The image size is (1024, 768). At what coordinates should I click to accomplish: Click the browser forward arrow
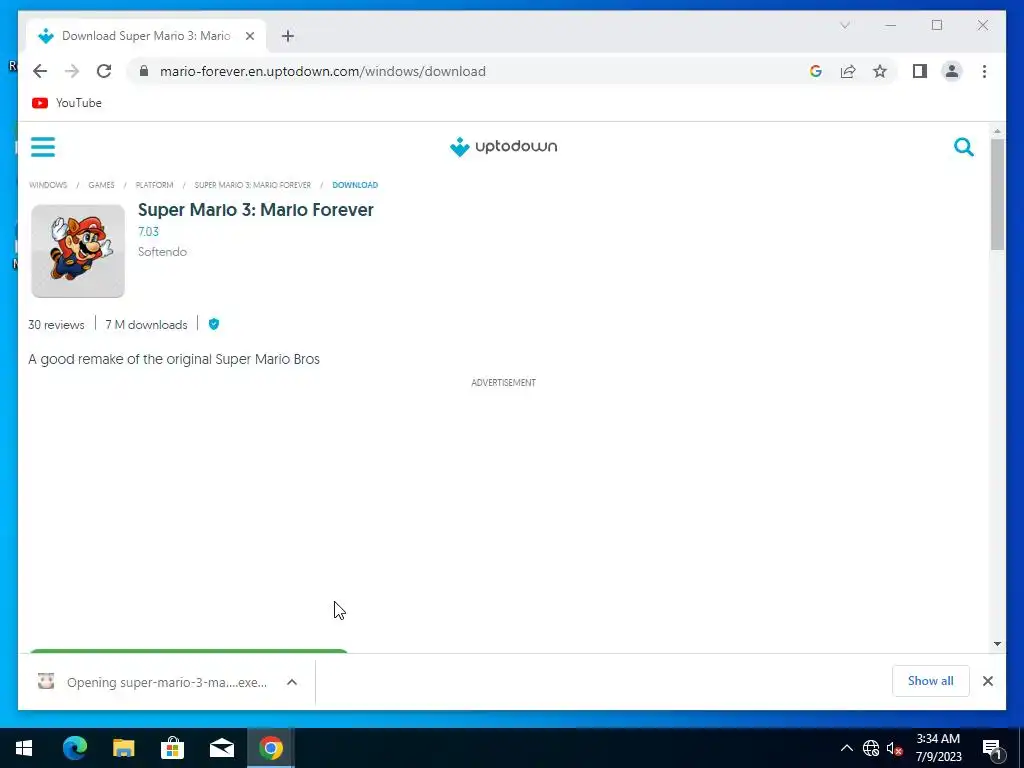tap(72, 71)
